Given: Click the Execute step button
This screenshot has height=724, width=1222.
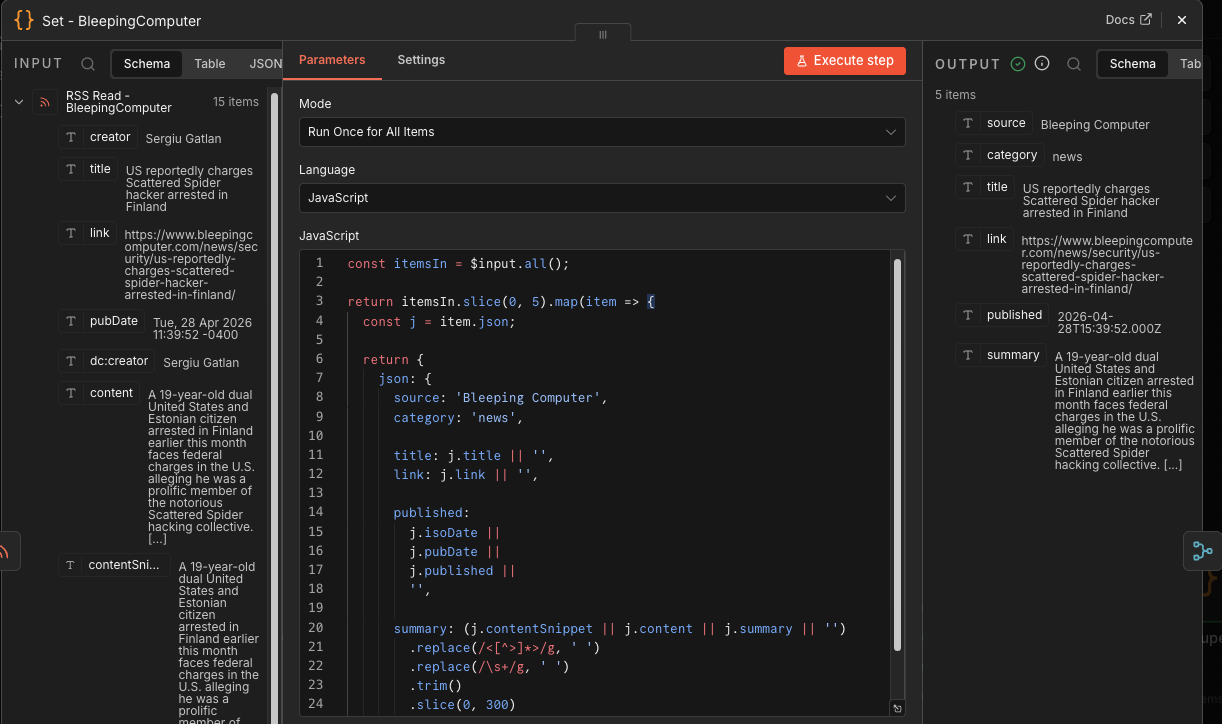Looking at the screenshot, I should (844, 60).
